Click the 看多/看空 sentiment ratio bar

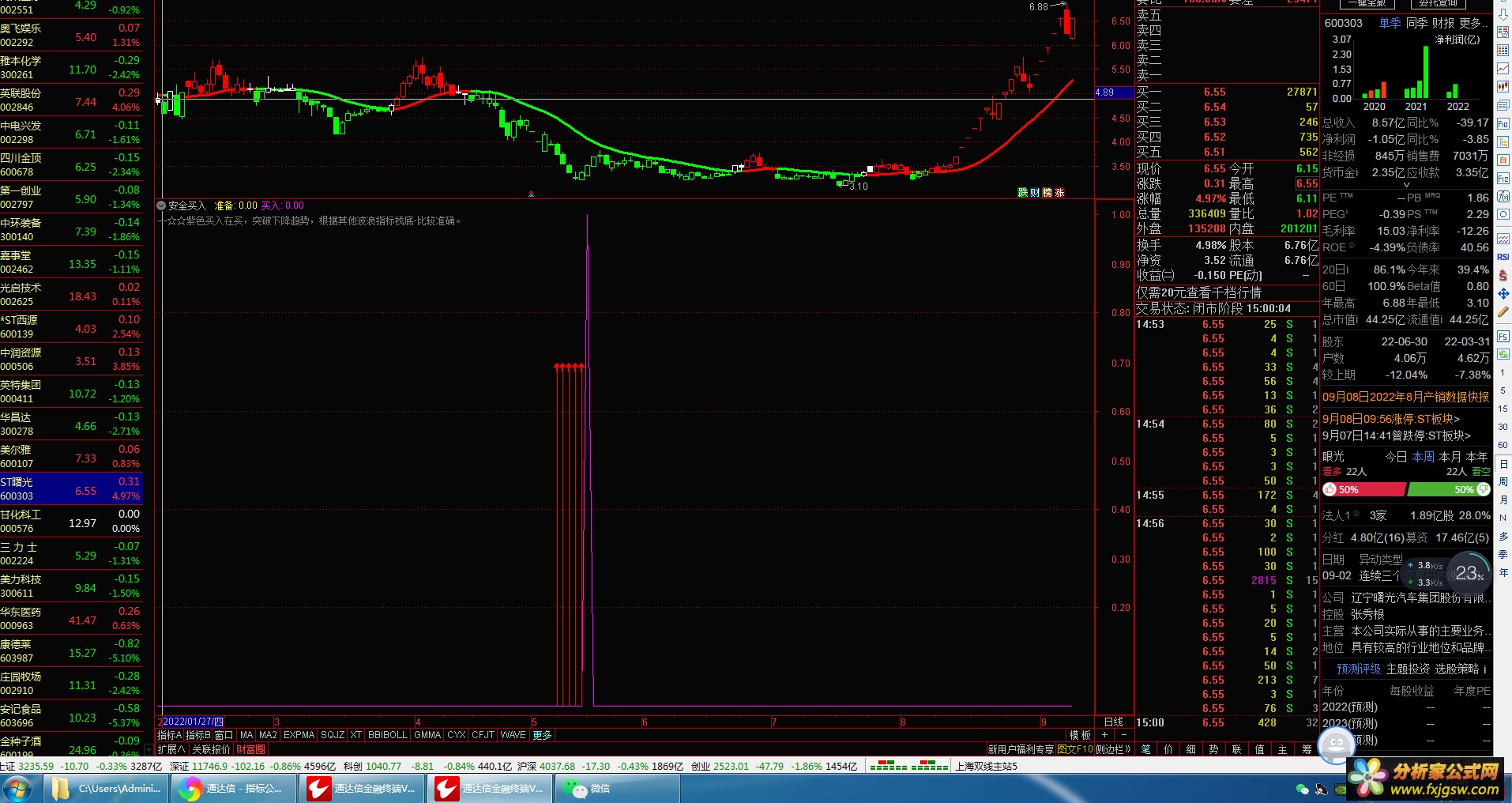coord(1406,489)
